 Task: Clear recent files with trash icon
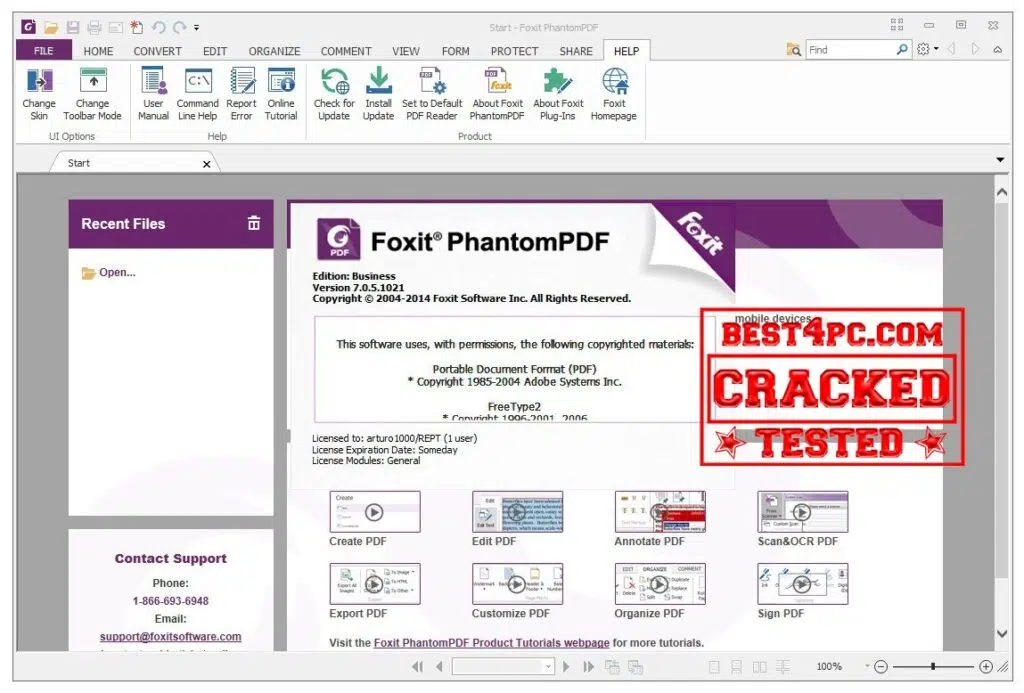(x=254, y=223)
